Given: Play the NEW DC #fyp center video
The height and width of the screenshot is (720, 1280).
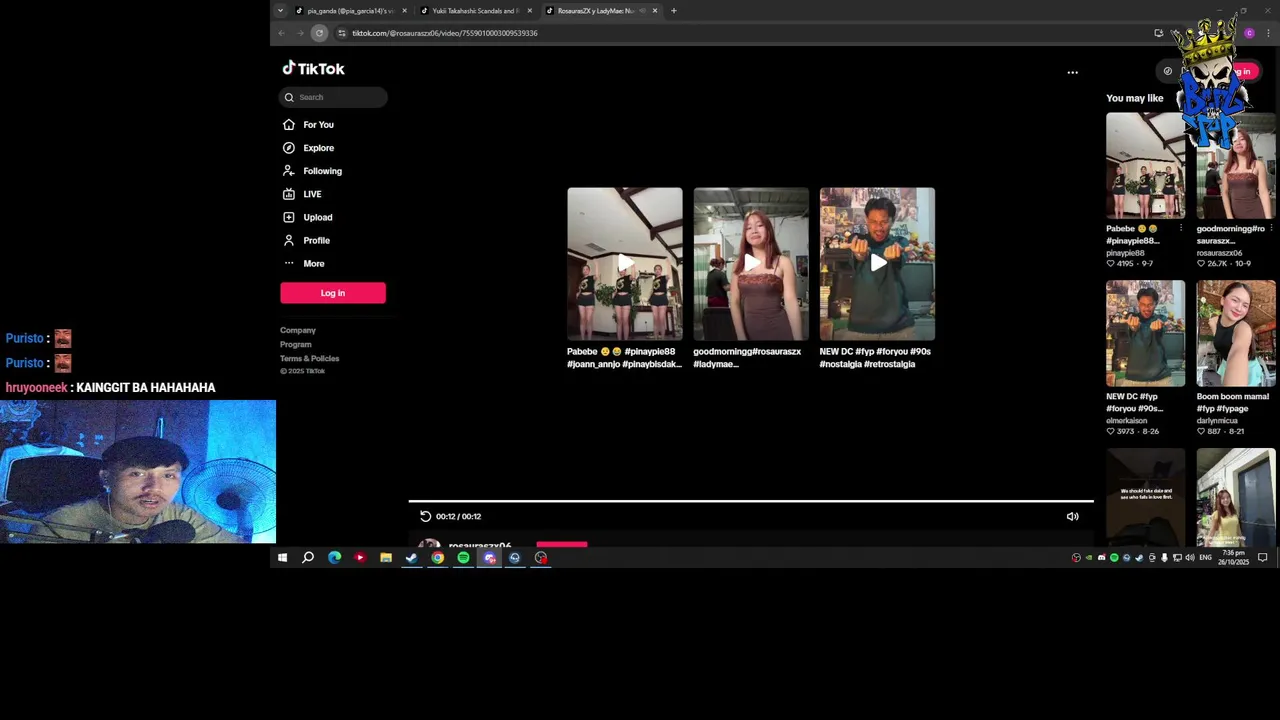Looking at the screenshot, I should point(877,264).
